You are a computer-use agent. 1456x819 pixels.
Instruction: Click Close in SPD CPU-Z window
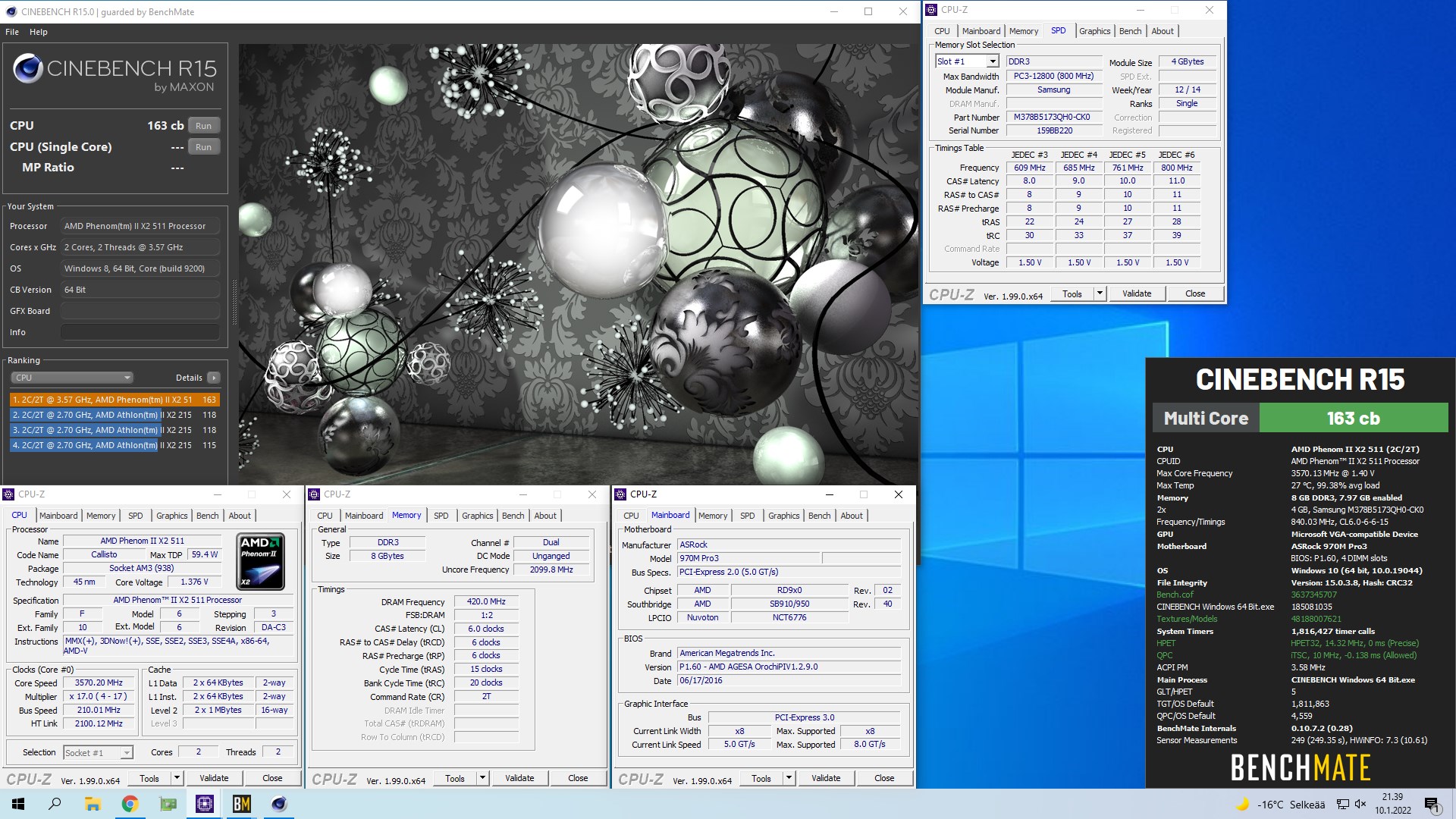pyautogui.click(x=1195, y=293)
